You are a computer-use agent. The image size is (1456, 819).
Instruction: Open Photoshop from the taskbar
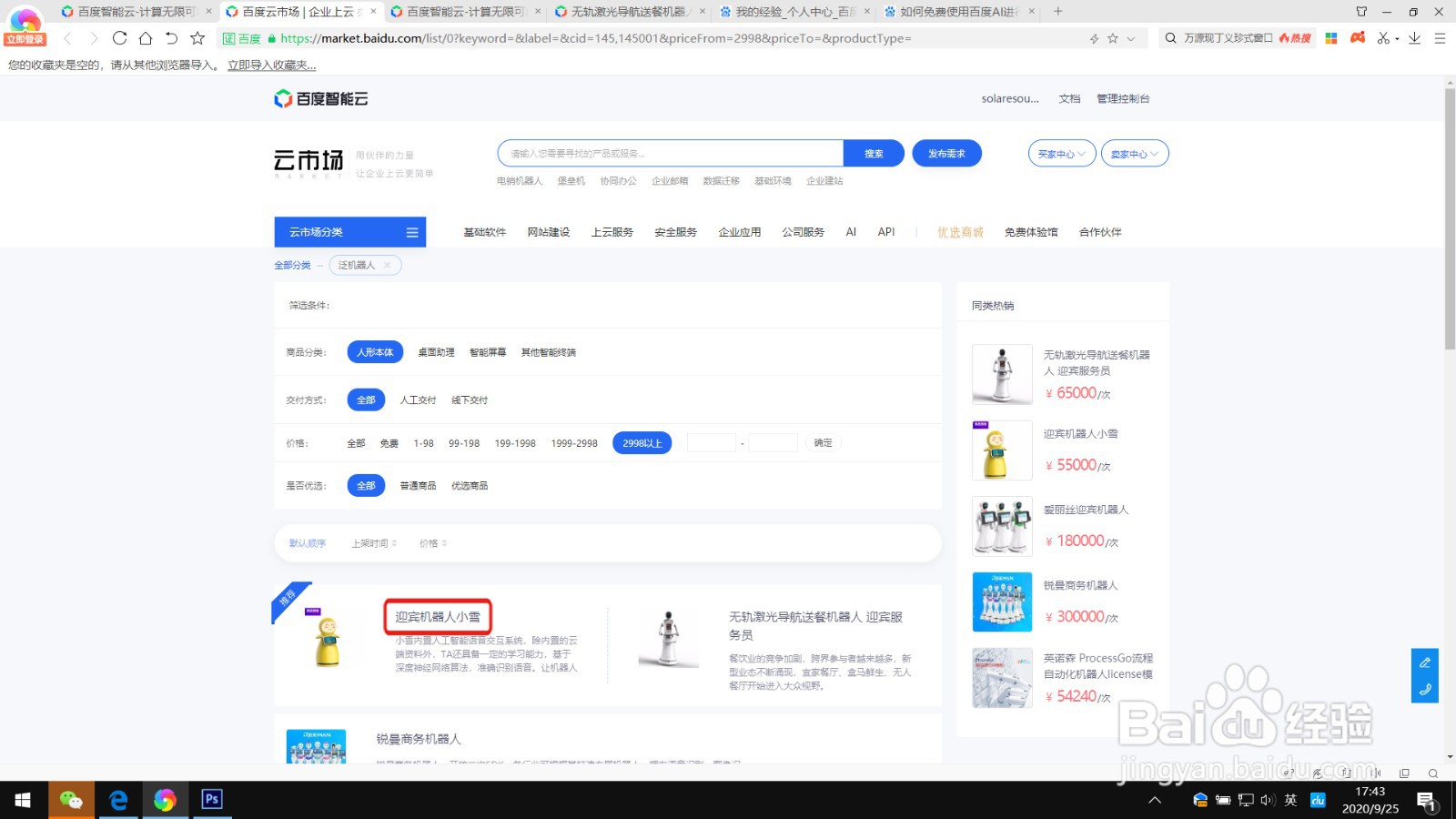click(212, 800)
